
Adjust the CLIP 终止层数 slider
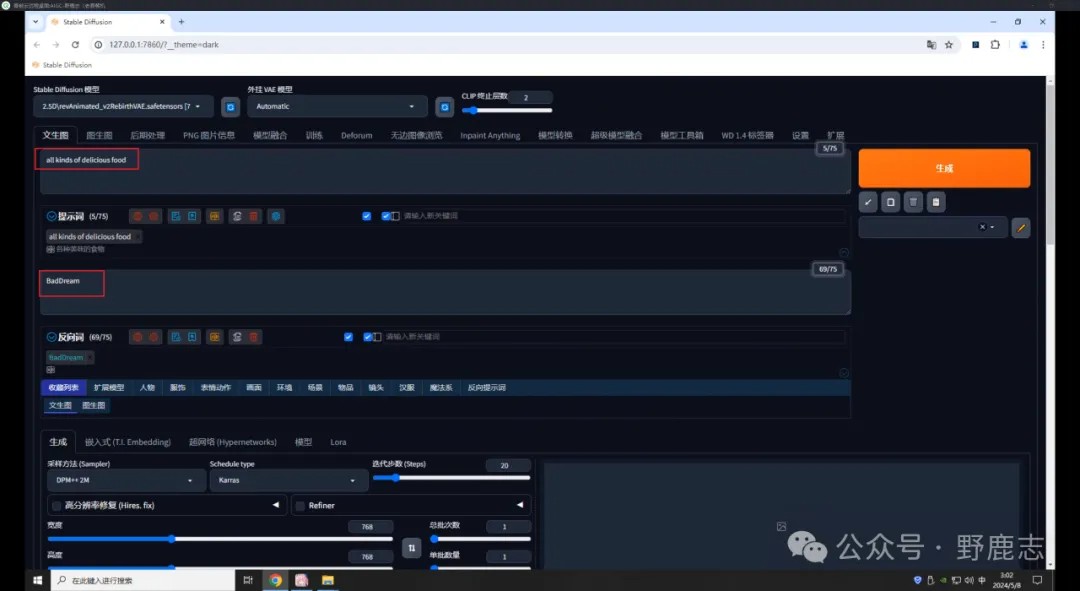[x=506, y=110]
